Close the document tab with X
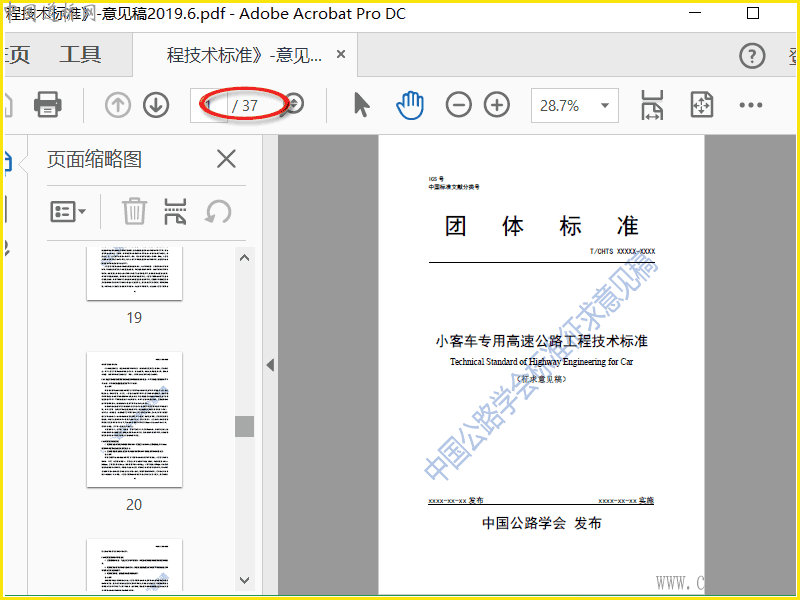Image resolution: width=800 pixels, height=600 pixels. coord(341,54)
